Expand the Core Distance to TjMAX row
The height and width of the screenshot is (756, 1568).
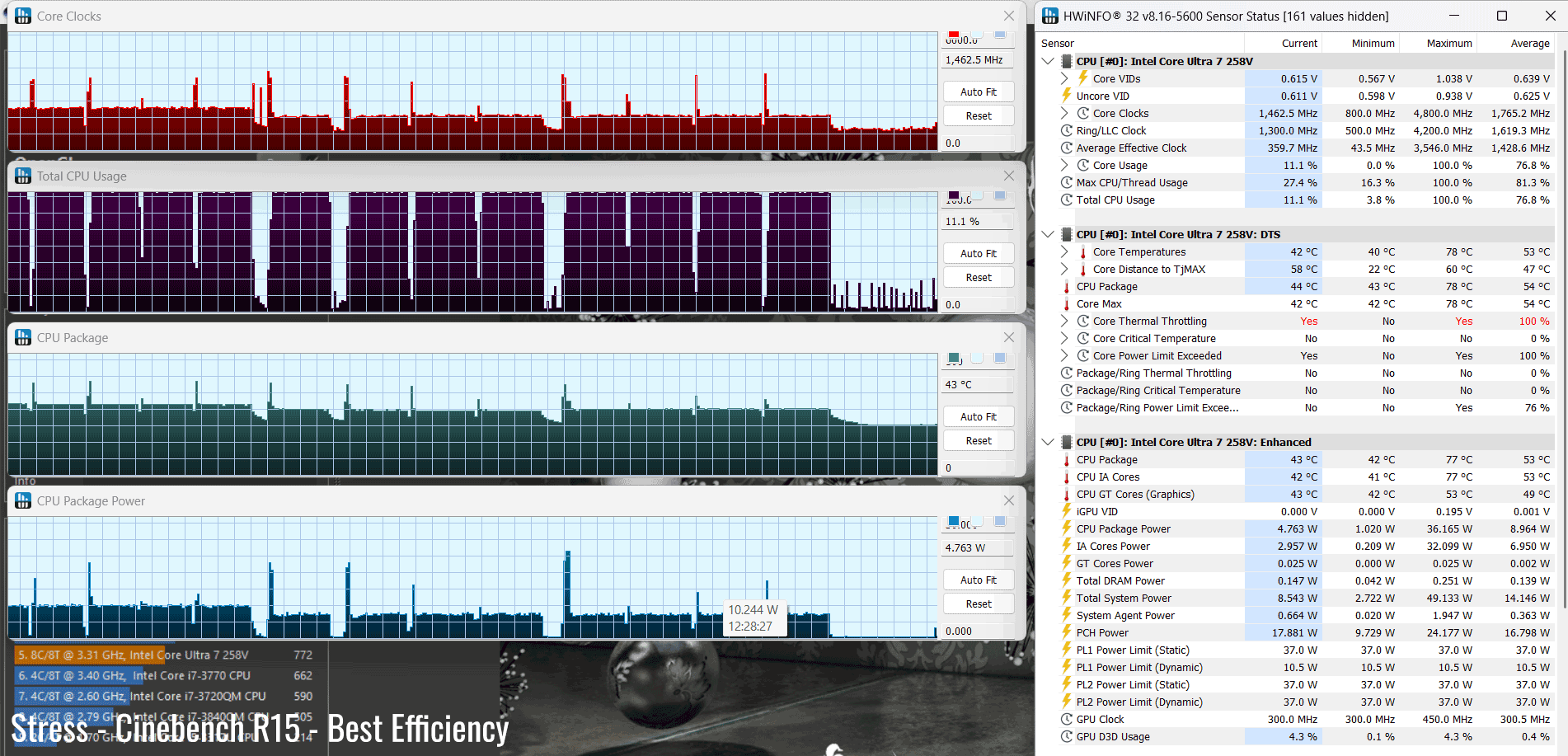pyautogui.click(x=1064, y=269)
